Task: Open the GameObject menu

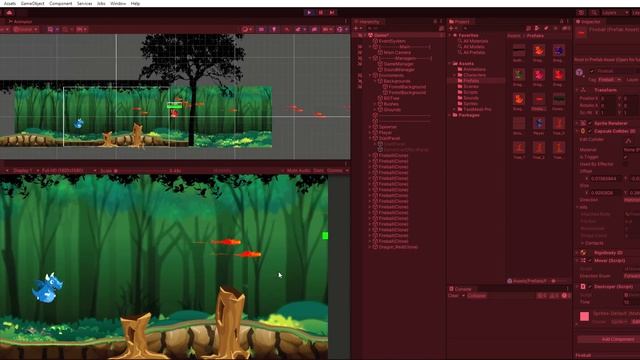Action: pos(33,3)
